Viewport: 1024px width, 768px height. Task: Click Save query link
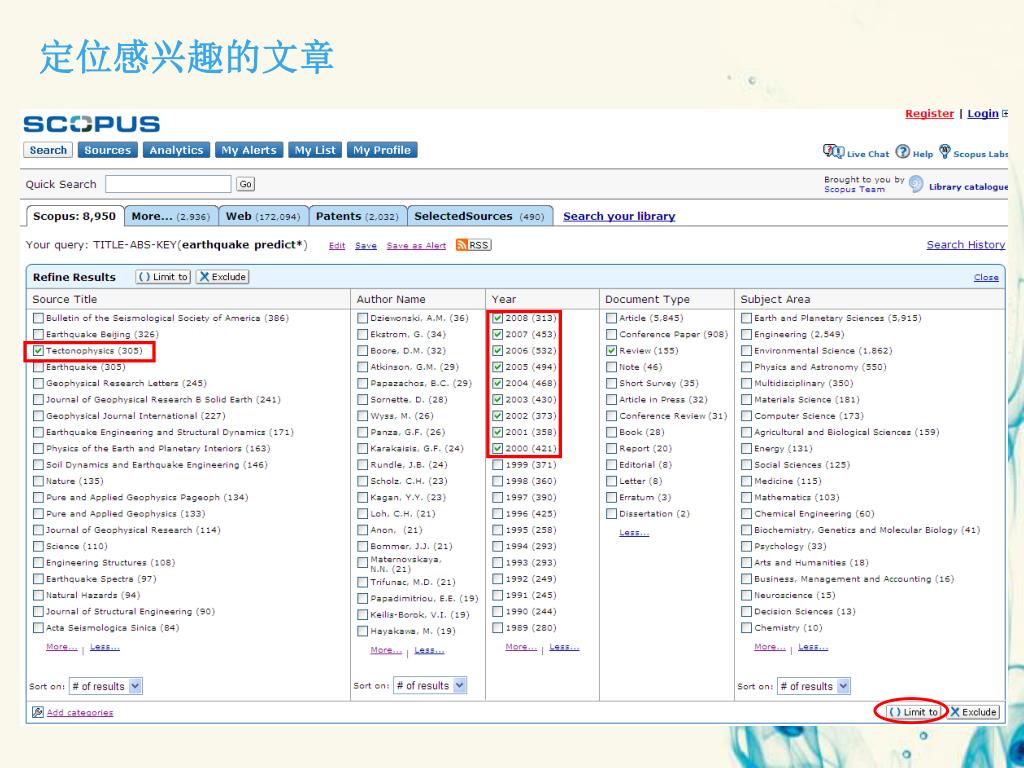[x=366, y=246]
